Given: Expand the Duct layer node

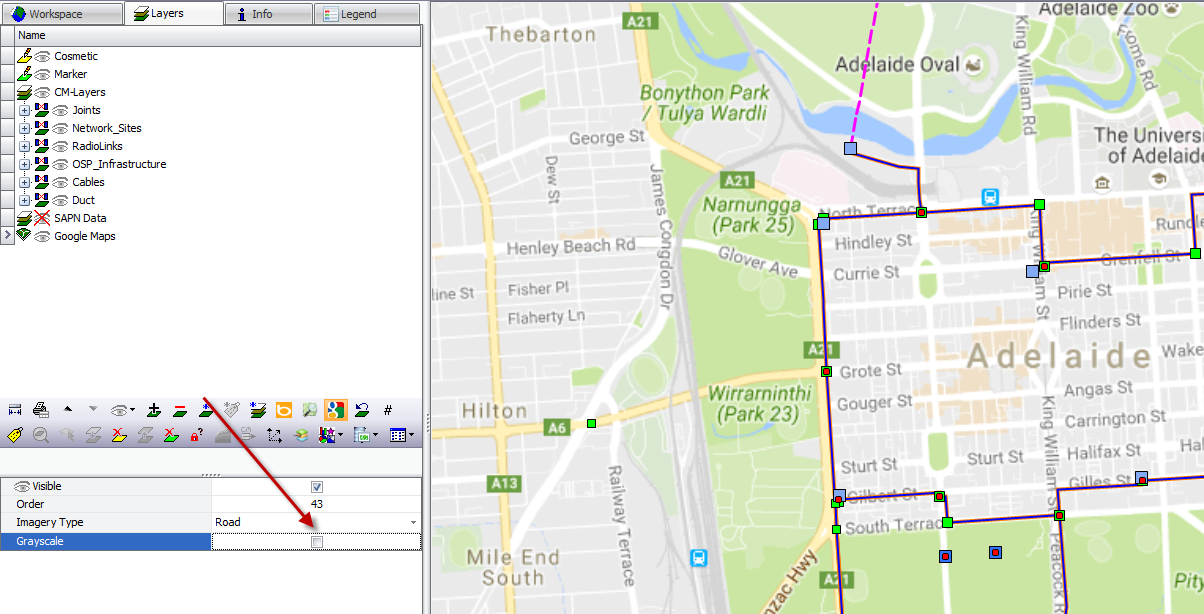Looking at the screenshot, I should [x=25, y=201].
